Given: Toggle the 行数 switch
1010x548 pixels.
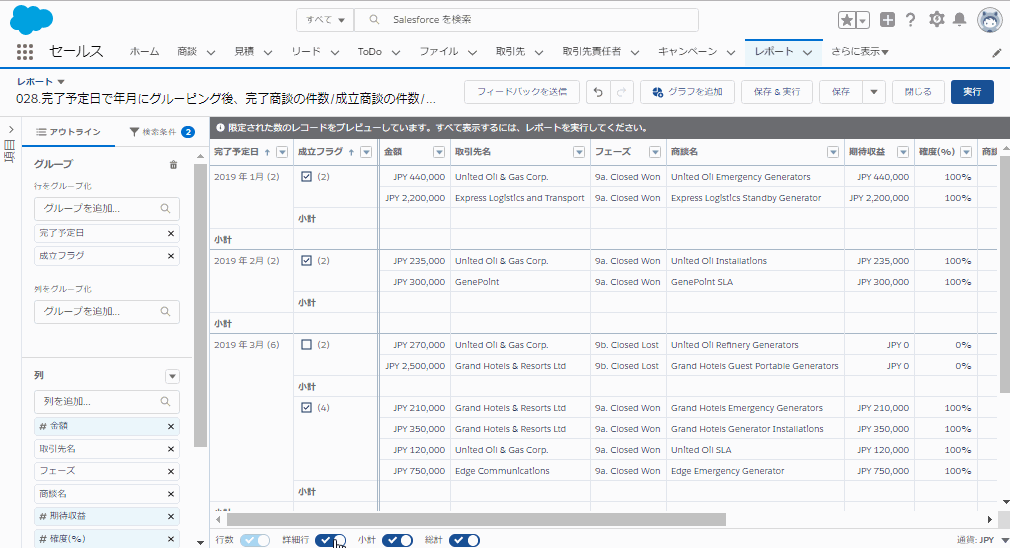Looking at the screenshot, I should click(x=255, y=540).
